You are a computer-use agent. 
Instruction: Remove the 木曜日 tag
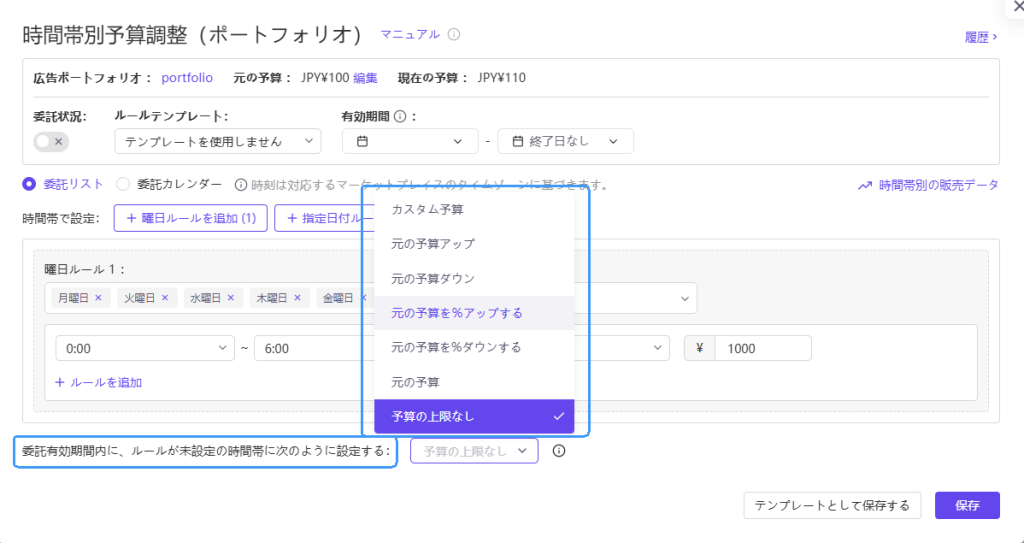click(x=298, y=298)
